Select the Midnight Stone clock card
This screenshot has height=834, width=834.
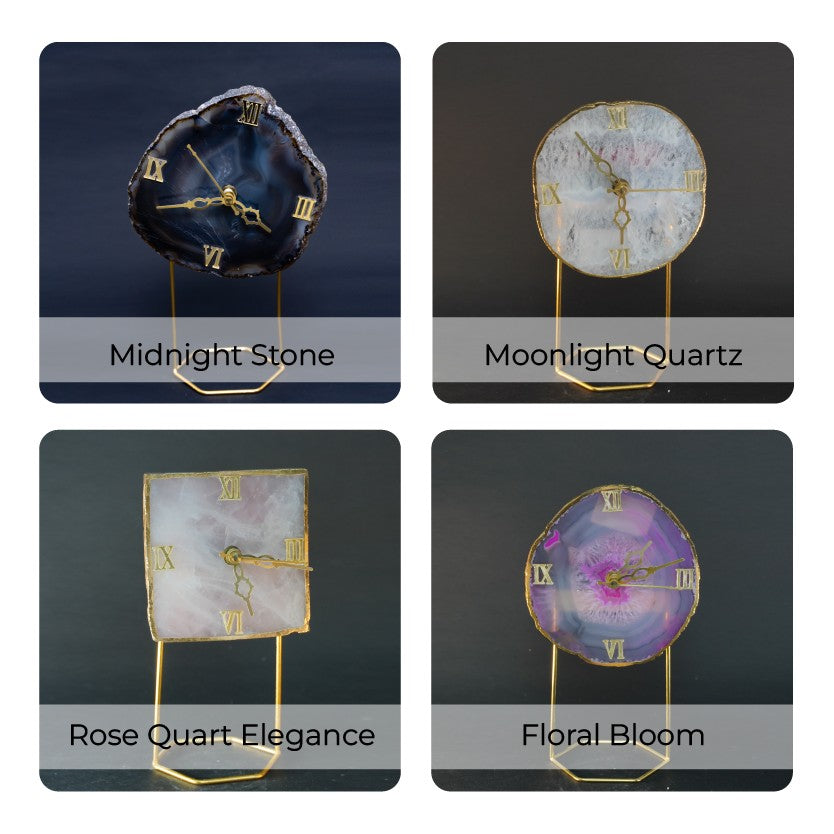tap(220, 222)
